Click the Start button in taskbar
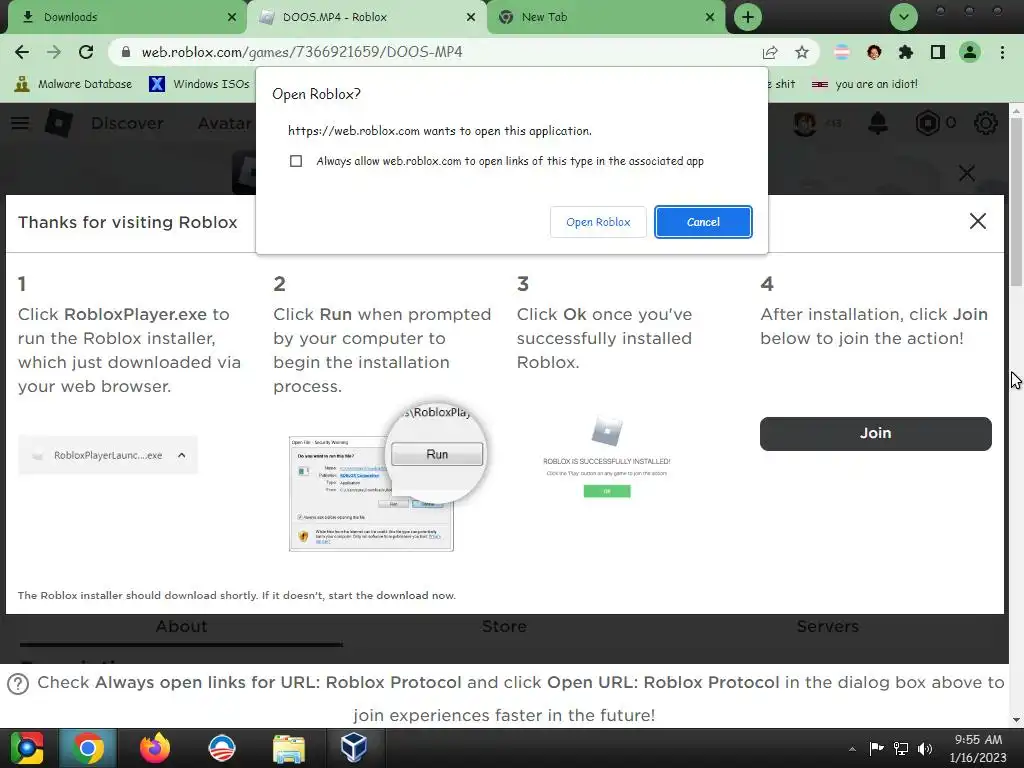Screen dimensions: 1024x768 point(27,748)
